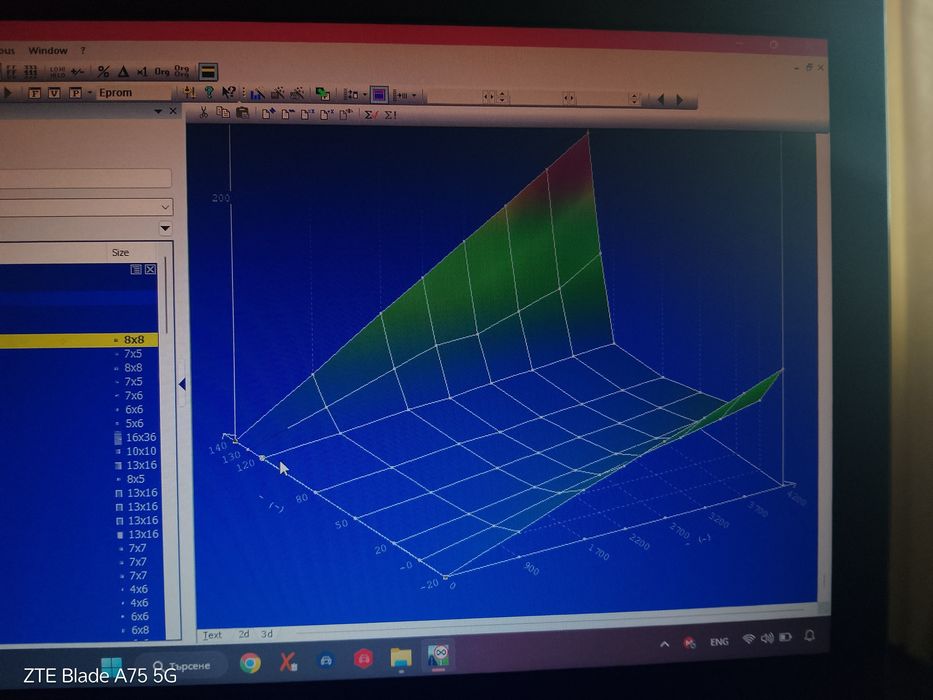Click the blue bar chart icon
The width and height of the screenshot is (933, 700).
pyautogui.click(x=258, y=93)
